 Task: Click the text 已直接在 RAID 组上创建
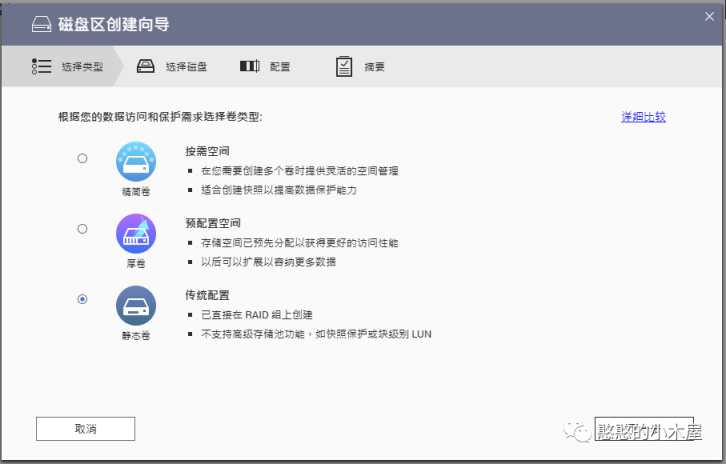coord(257,315)
